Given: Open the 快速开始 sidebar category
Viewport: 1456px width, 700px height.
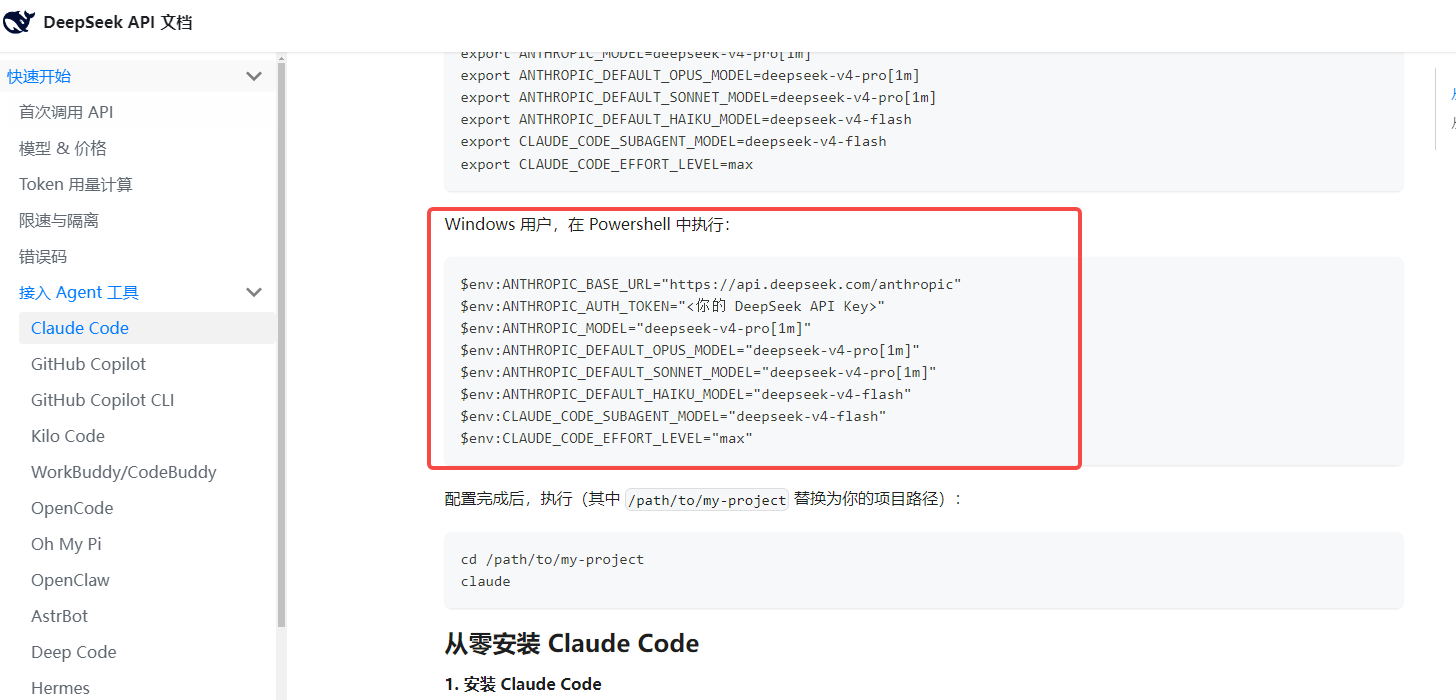Looking at the screenshot, I should 39,76.
